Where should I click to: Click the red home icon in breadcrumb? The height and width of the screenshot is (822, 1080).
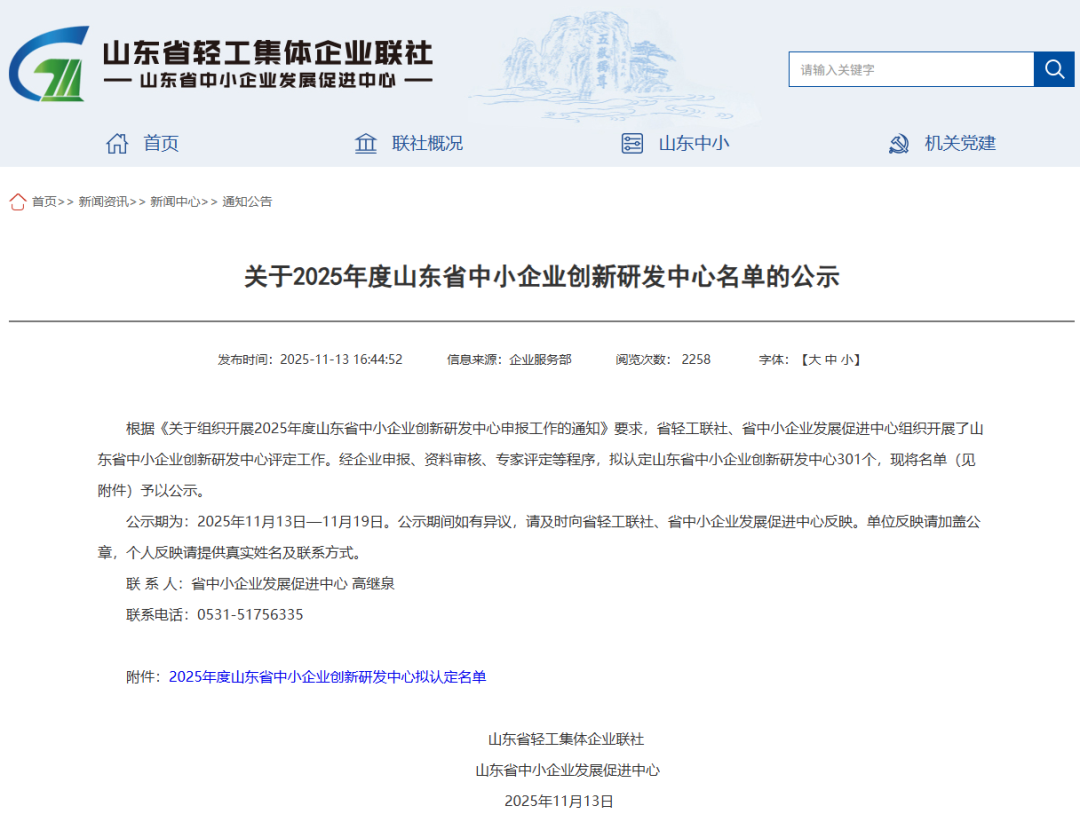coord(18,202)
